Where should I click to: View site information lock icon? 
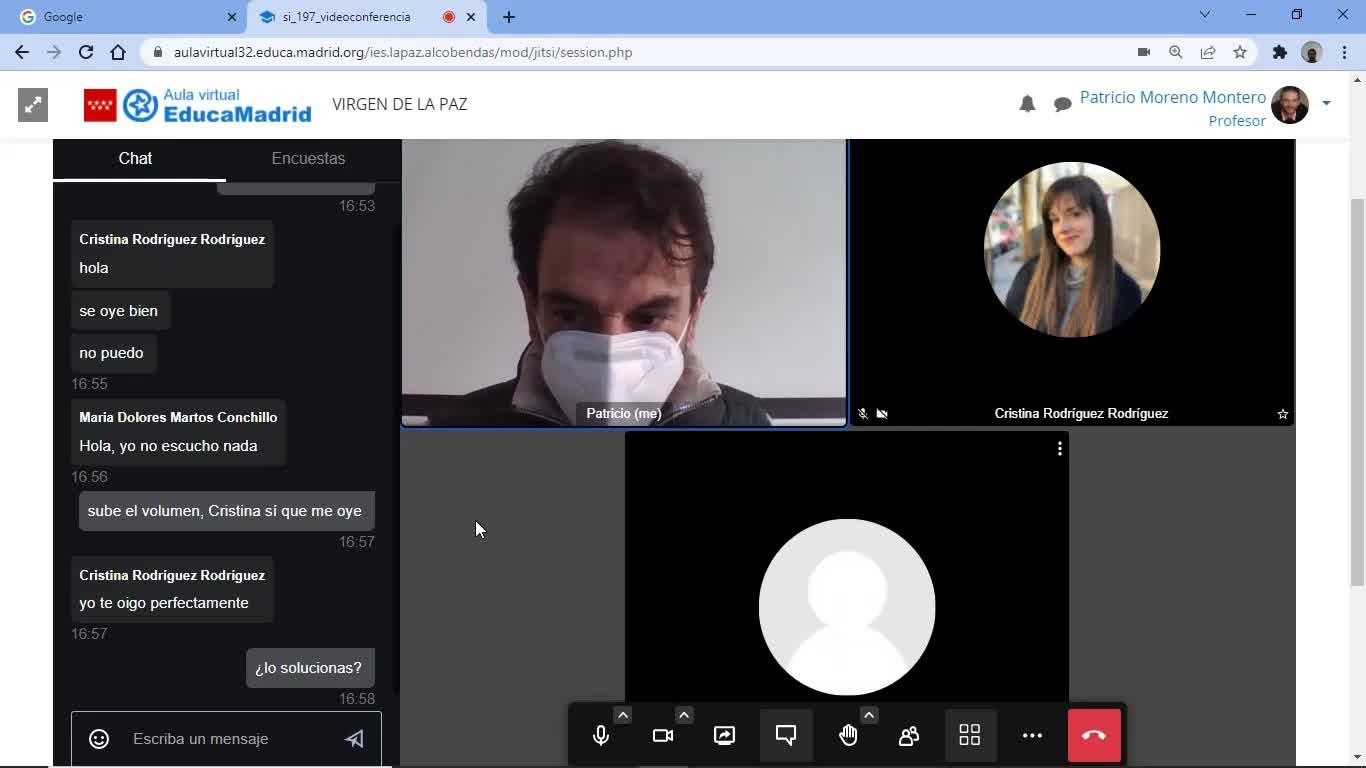157,52
